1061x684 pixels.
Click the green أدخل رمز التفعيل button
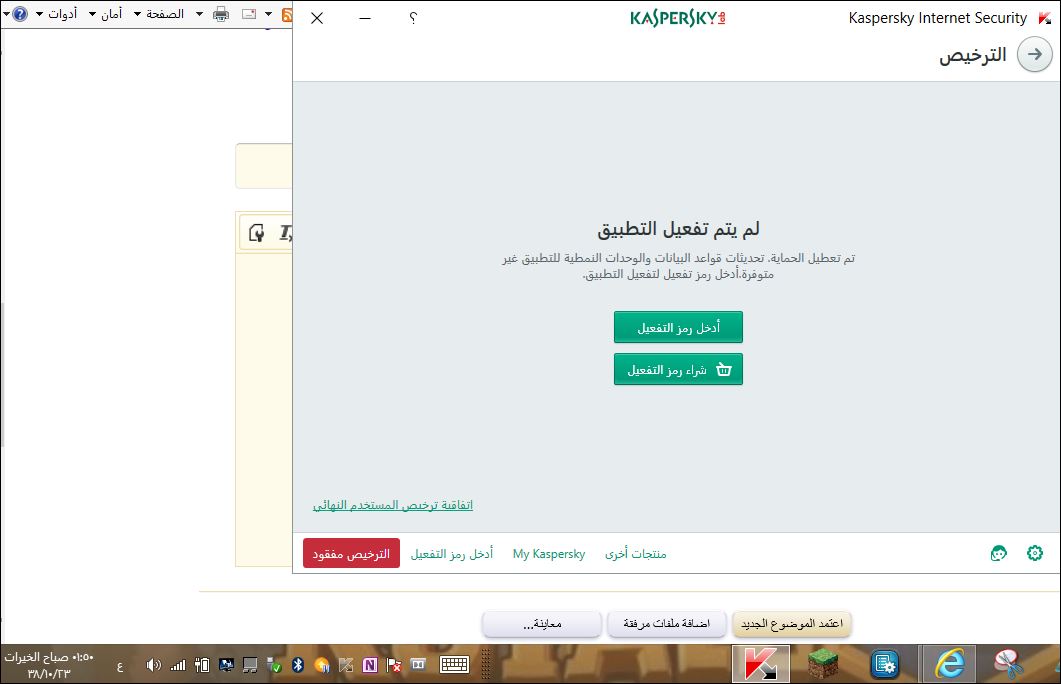pos(678,327)
